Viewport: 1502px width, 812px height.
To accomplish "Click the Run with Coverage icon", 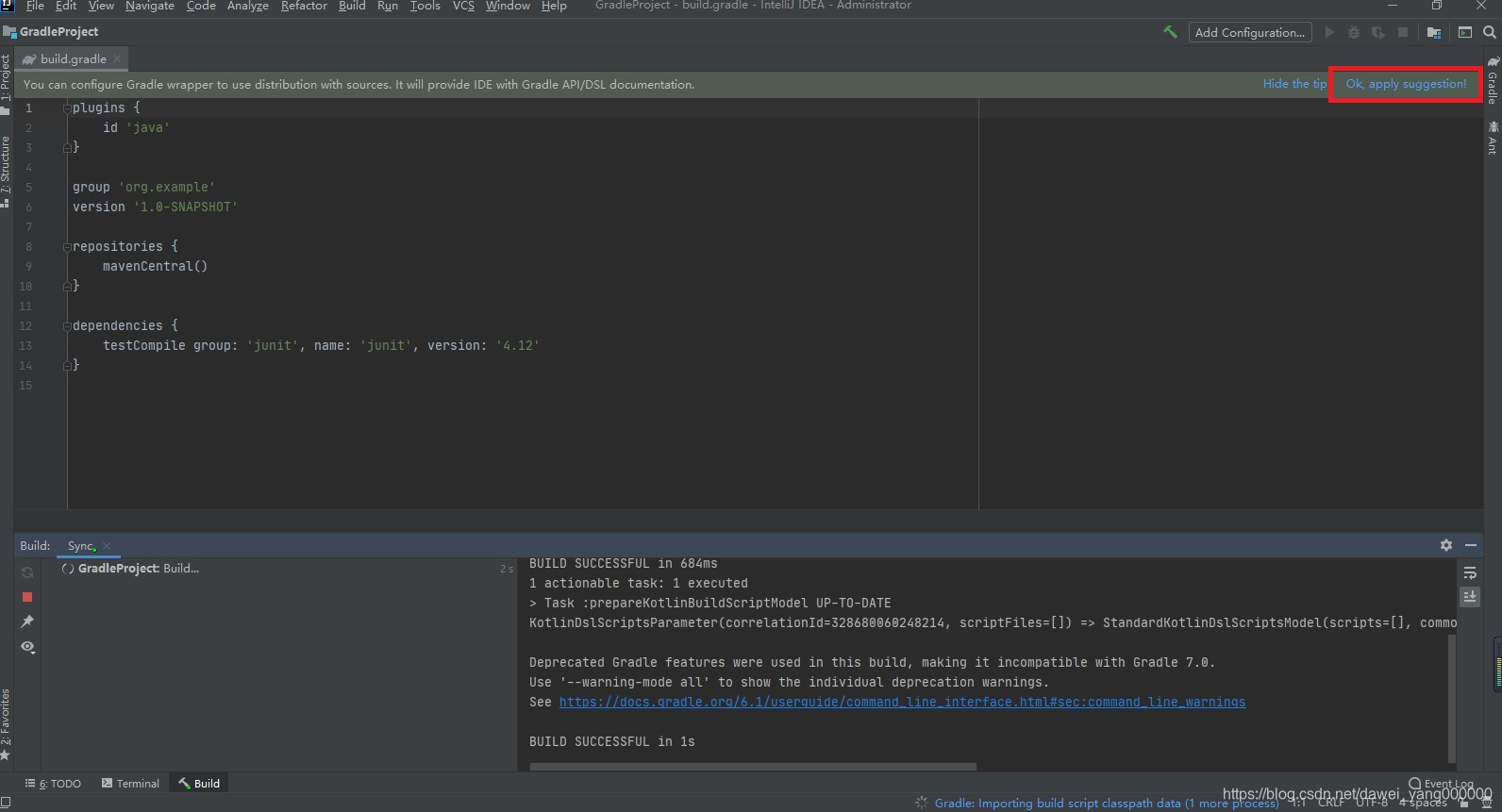I will (x=1378, y=32).
